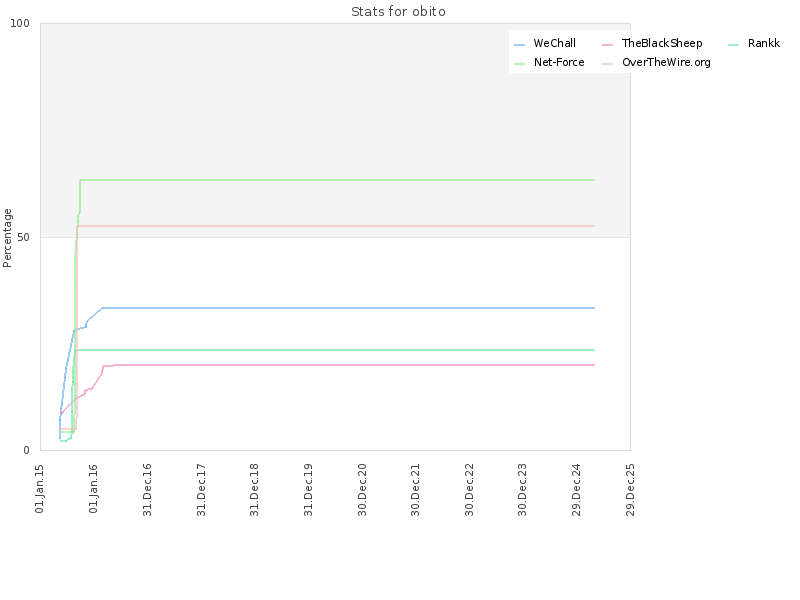
Task: Click the Rankk legend color swatch
Action: tap(733, 45)
